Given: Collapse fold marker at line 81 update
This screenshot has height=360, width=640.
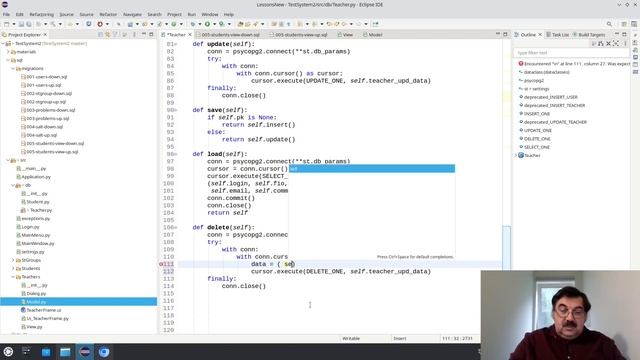Looking at the screenshot, I should [x=176, y=44].
